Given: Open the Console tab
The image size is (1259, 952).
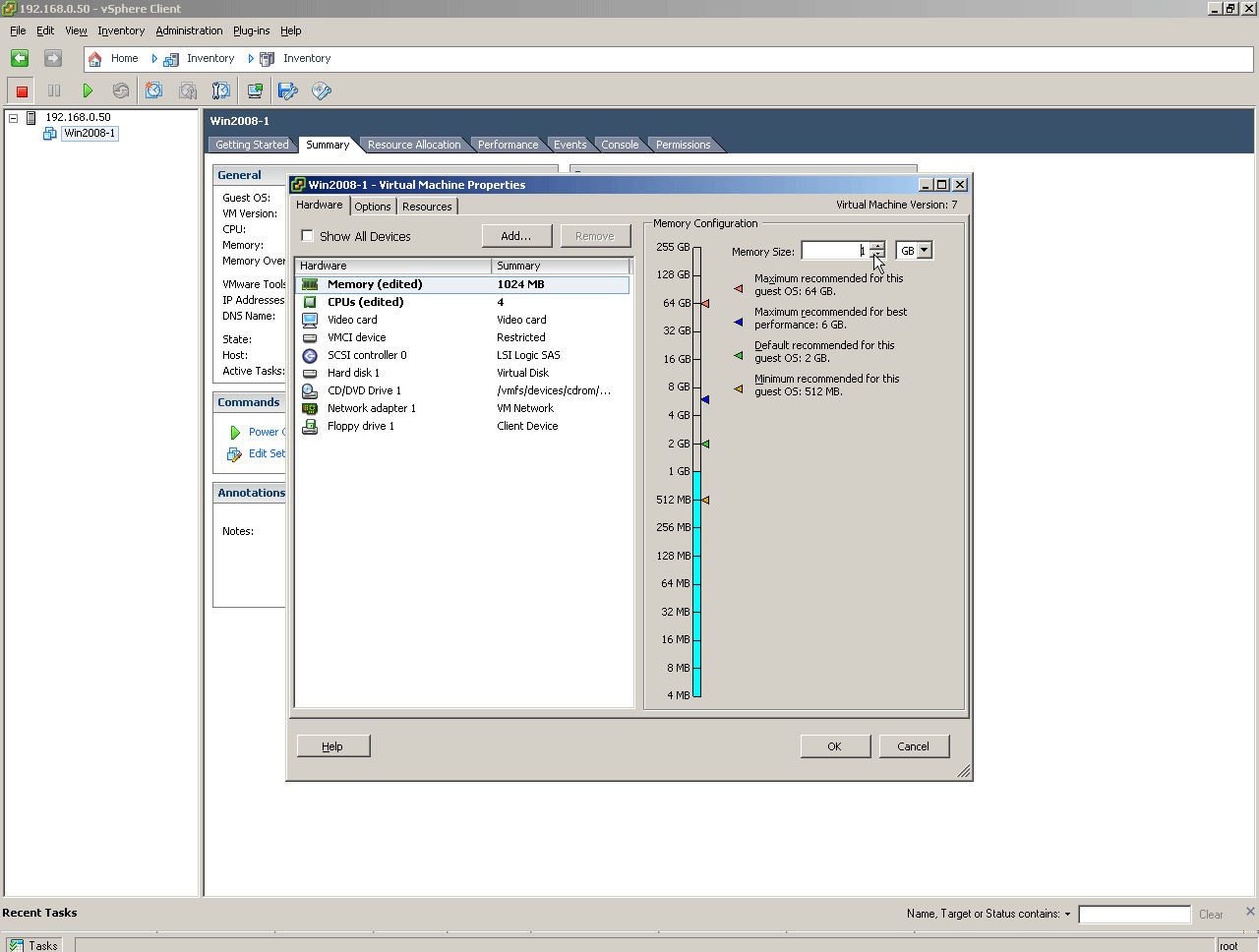Looking at the screenshot, I should (620, 145).
